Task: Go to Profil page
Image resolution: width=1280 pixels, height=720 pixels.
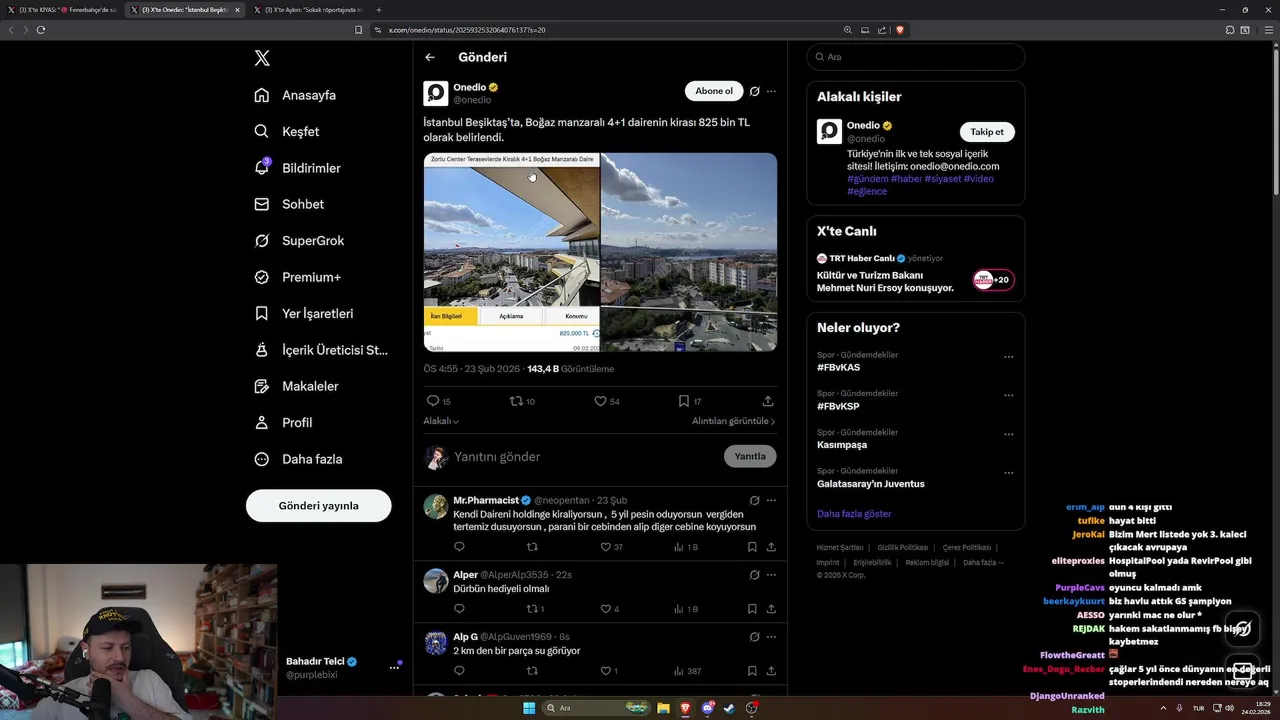Action: click(283, 422)
